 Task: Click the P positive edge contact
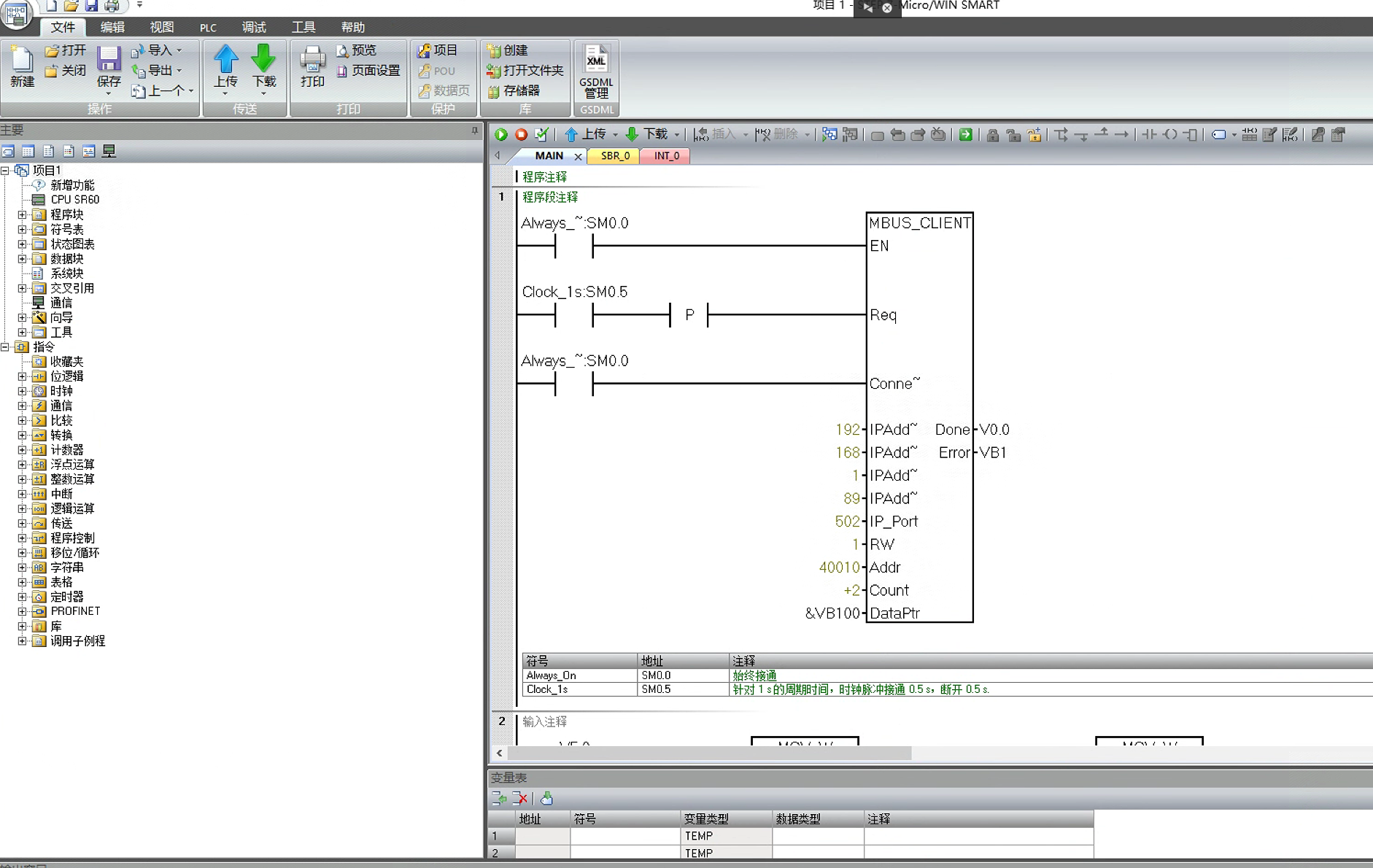point(689,315)
